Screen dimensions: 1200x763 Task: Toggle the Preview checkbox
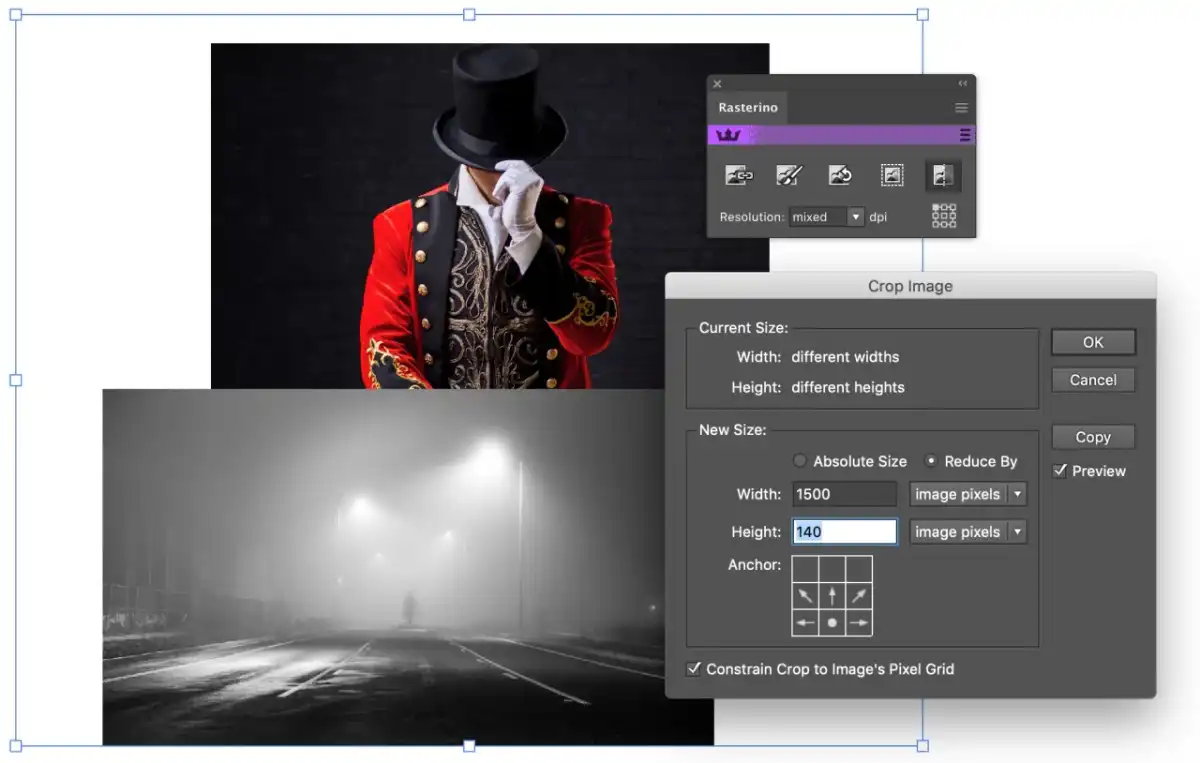[1060, 471]
